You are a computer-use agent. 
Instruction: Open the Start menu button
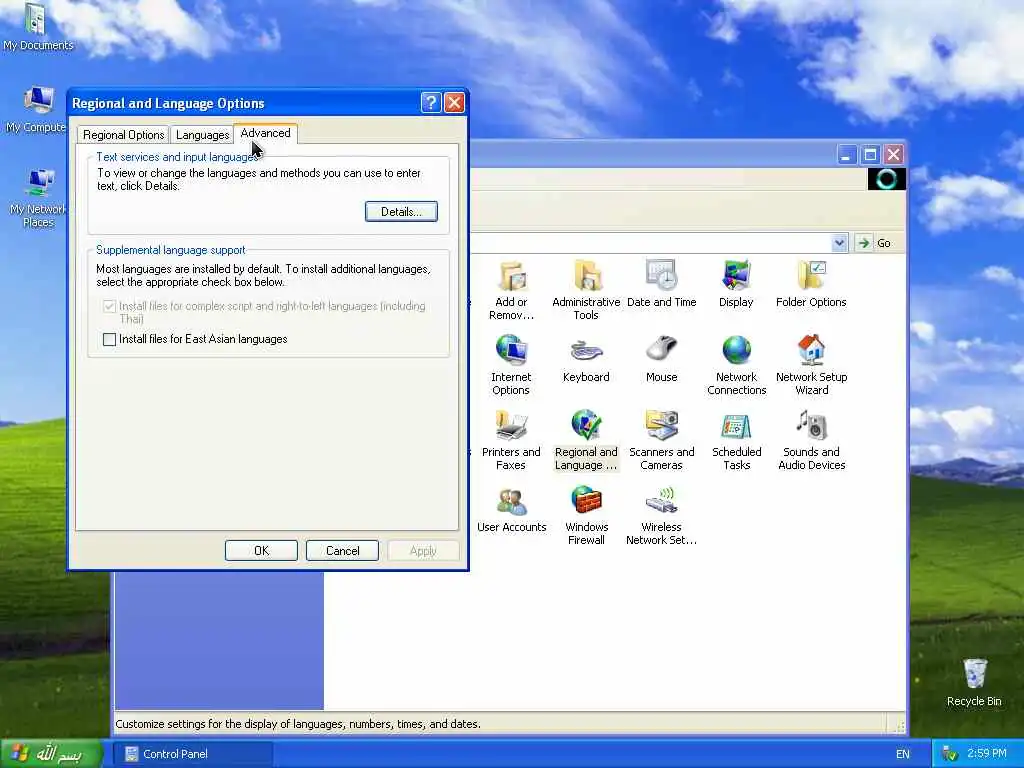click(51, 754)
